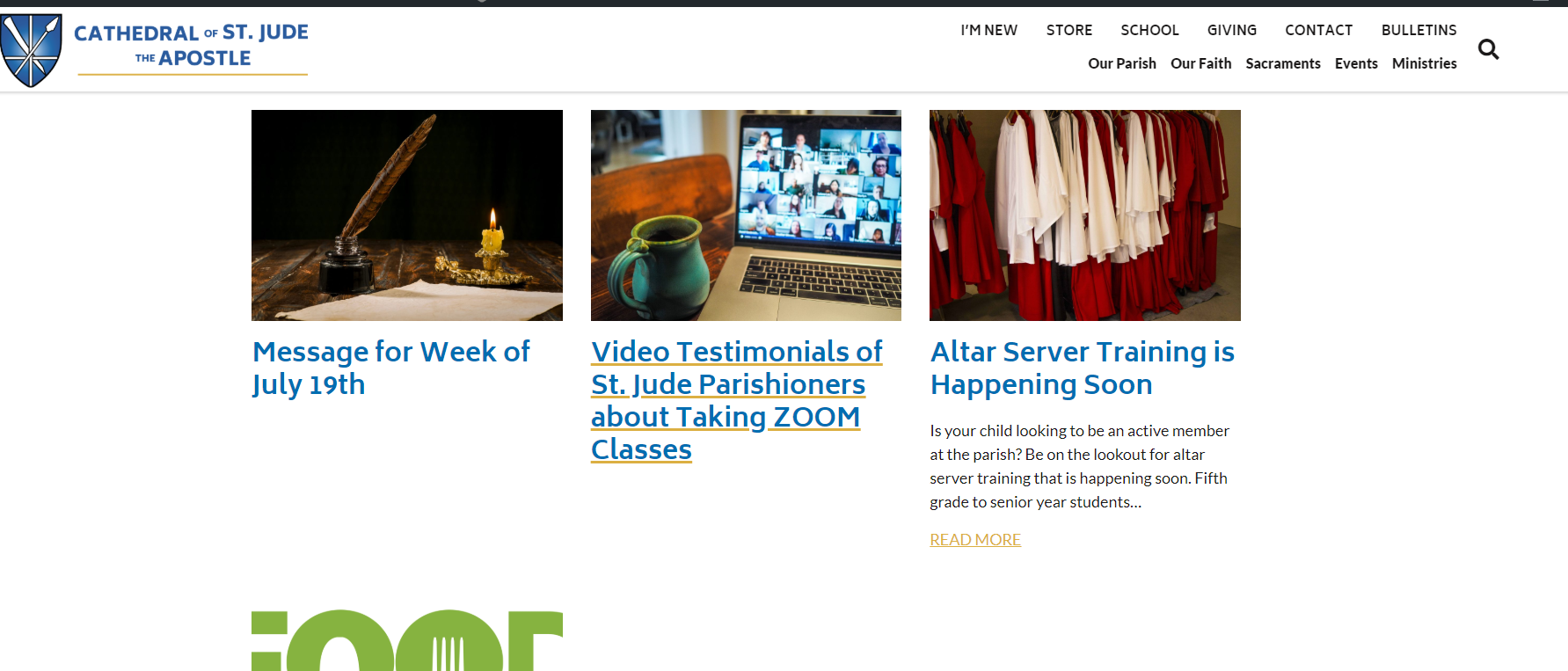
Task: Open the Ministries navigation item
Action: pos(1424,63)
